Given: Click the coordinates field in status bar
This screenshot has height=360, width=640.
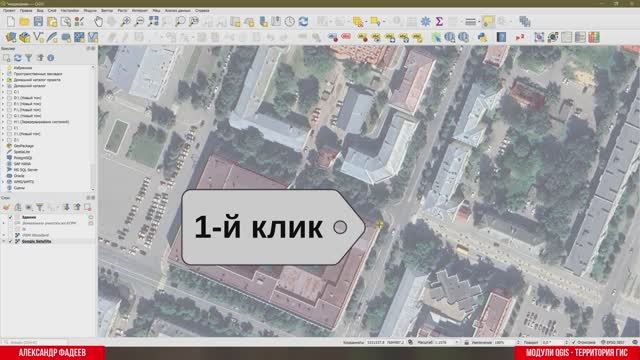Looking at the screenshot, I should point(385,342).
